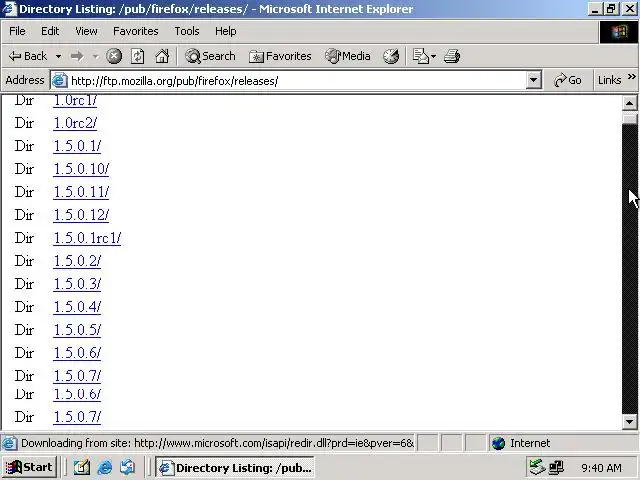Click the Back arrow toolbar button
This screenshot has width=640, height=480.
pos(28,56)
